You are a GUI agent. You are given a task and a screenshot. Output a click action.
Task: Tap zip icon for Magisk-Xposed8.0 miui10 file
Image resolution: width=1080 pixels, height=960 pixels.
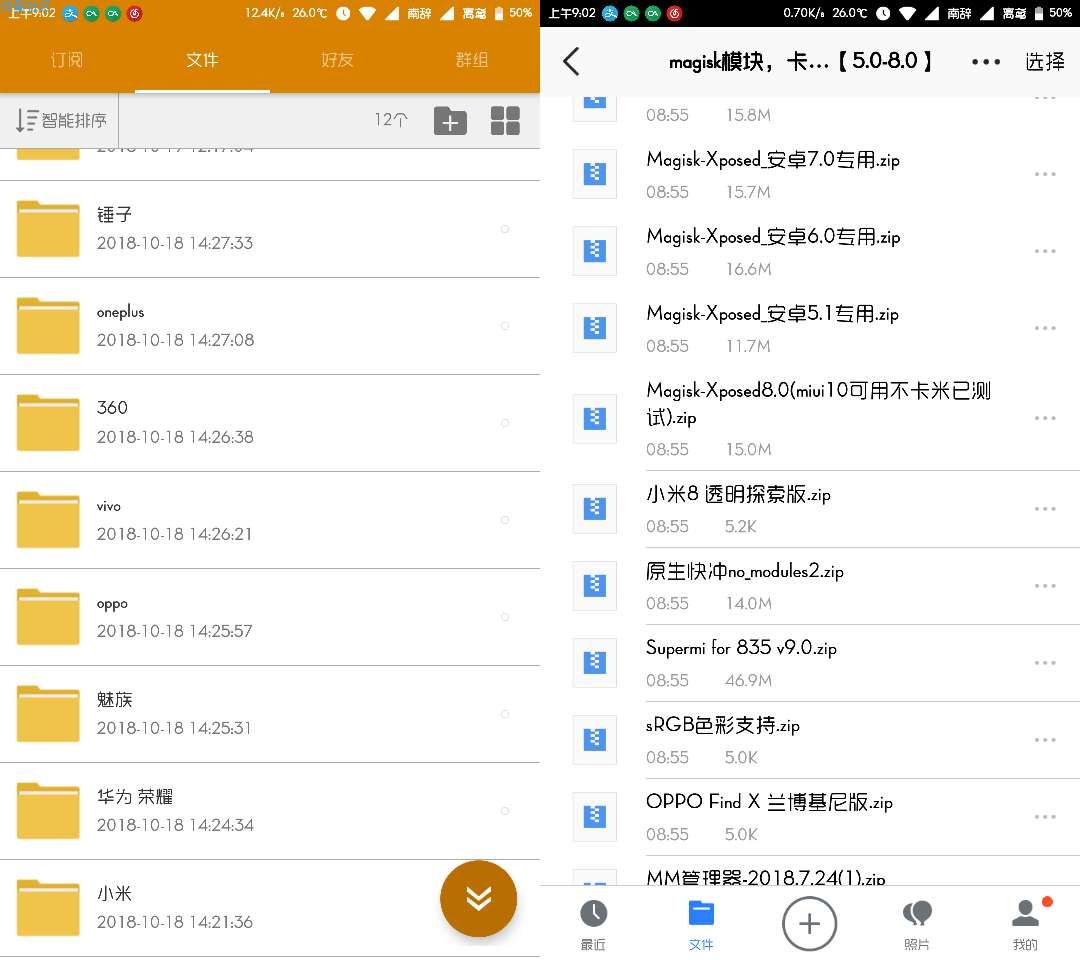(595, 419)
